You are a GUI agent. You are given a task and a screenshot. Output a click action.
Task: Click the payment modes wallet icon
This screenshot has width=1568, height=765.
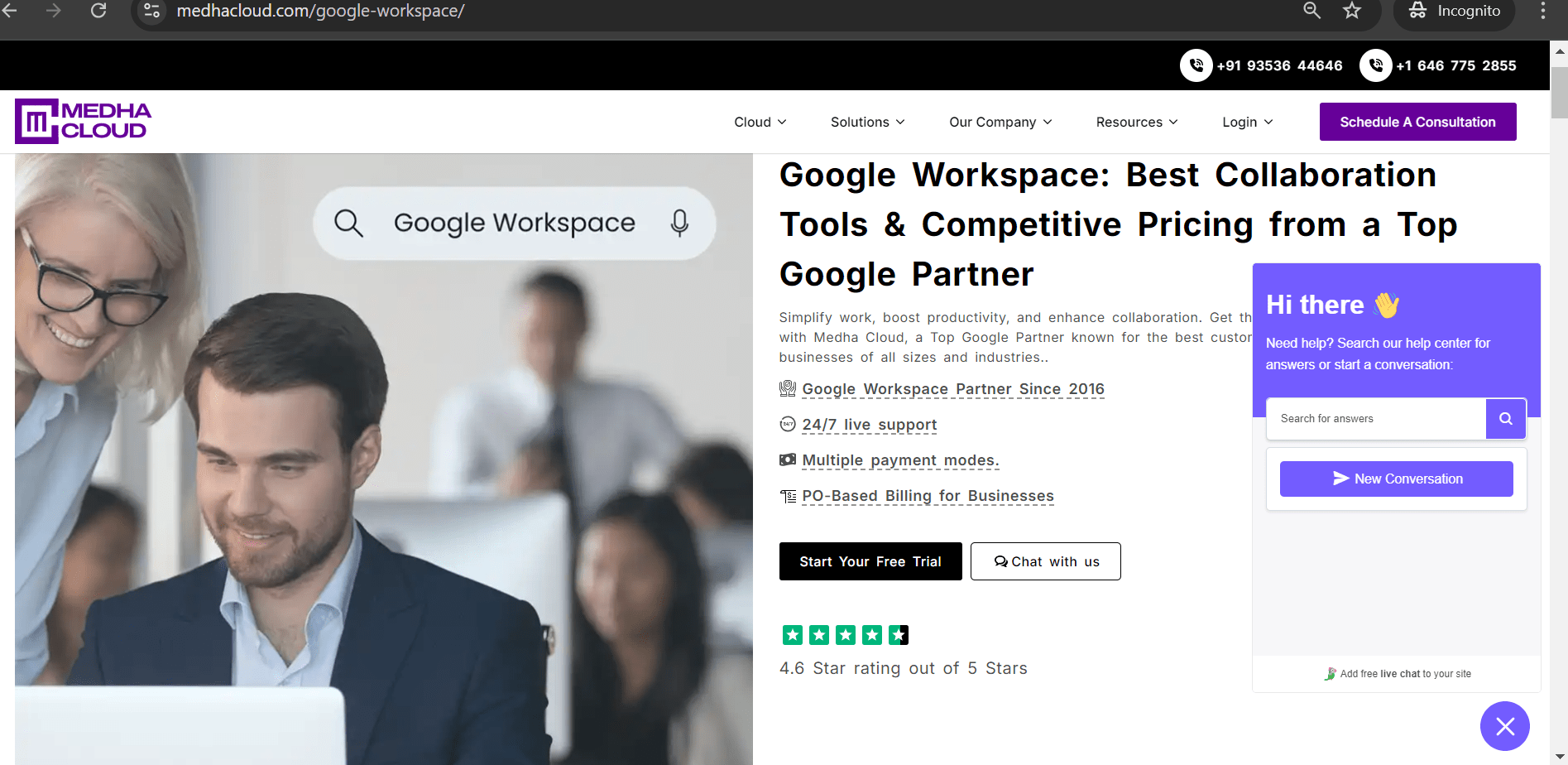(x=787, y=459)
